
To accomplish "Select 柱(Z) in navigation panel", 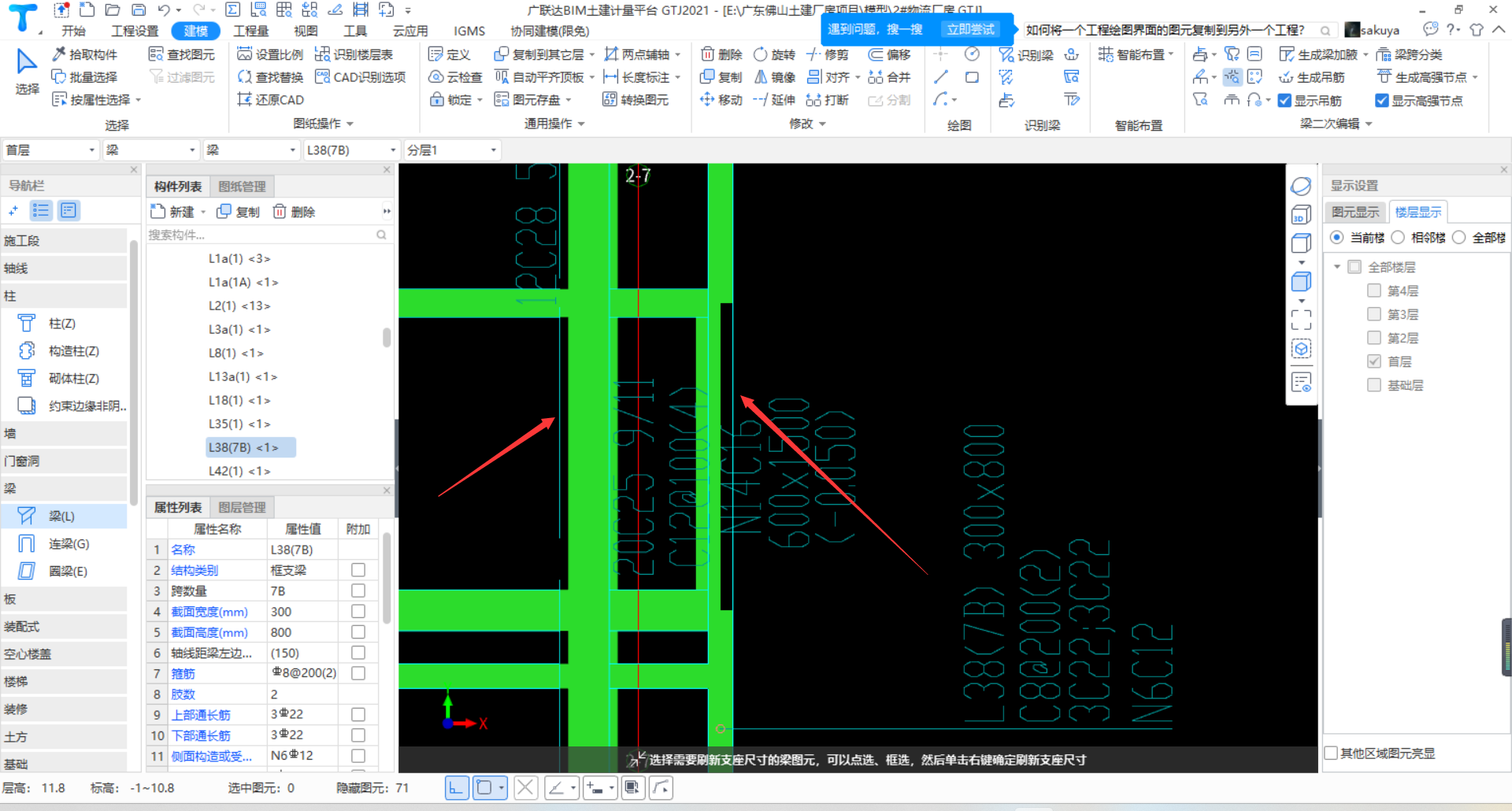I will [x=64, y=324].
